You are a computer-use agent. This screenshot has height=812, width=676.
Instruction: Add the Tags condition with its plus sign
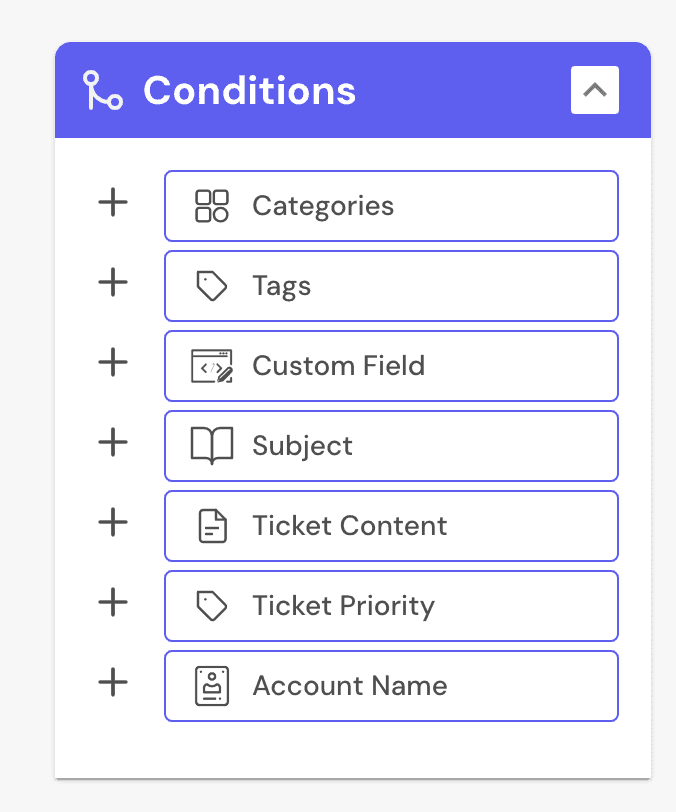click(113, 283)
